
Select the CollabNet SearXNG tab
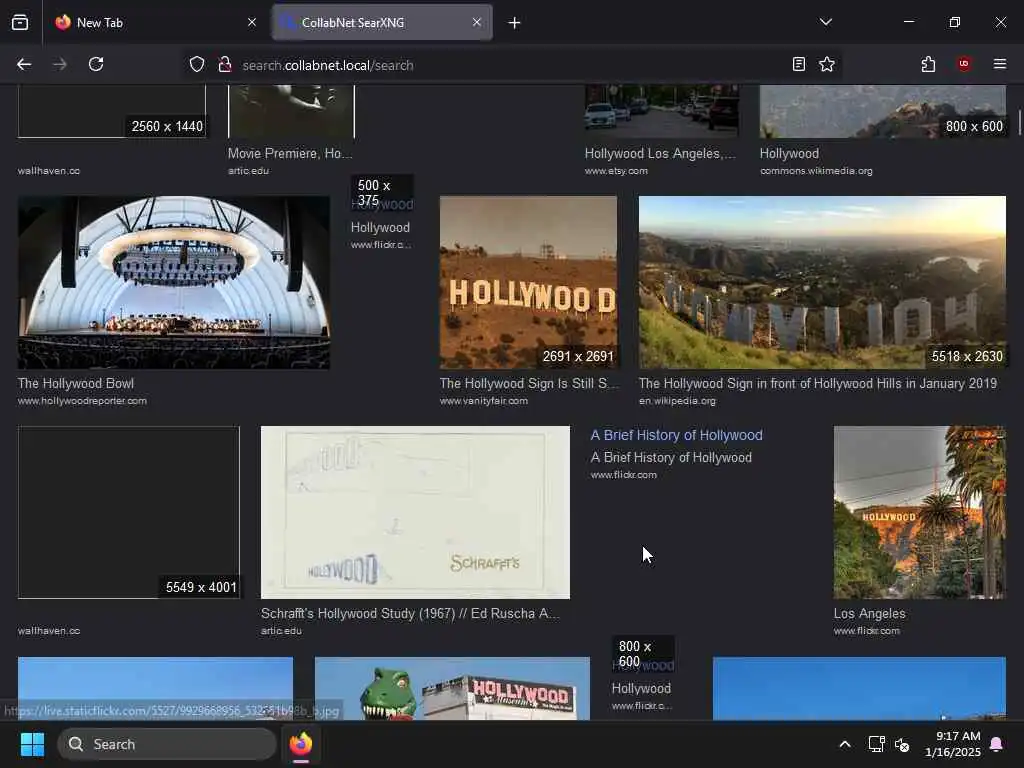click(382, 22)
